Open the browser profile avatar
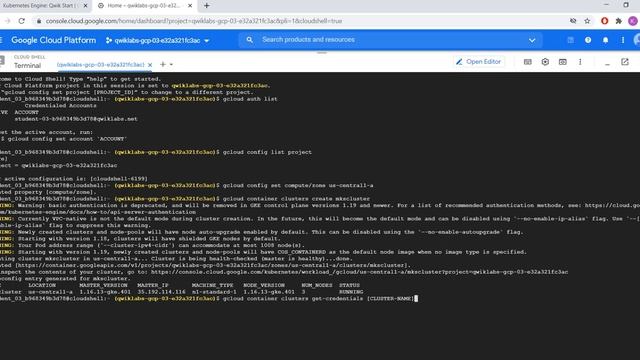This screenshot has width=640, height=360. pyautogui.click(x=633, y=21)
